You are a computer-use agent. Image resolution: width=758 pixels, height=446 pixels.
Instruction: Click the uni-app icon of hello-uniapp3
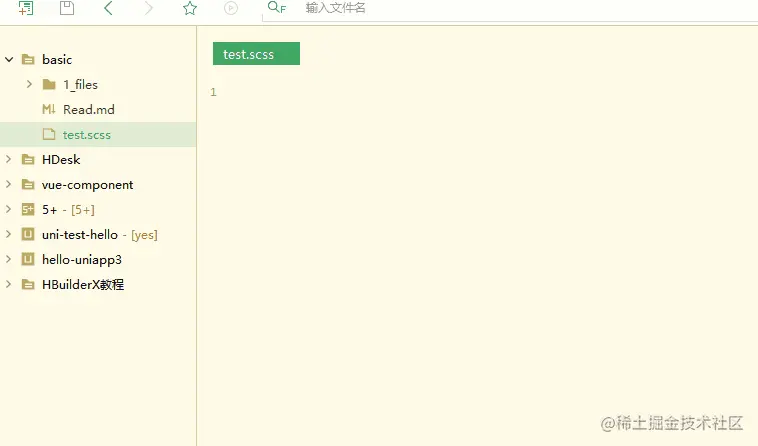pyautogui.click(x=28, y=259)
